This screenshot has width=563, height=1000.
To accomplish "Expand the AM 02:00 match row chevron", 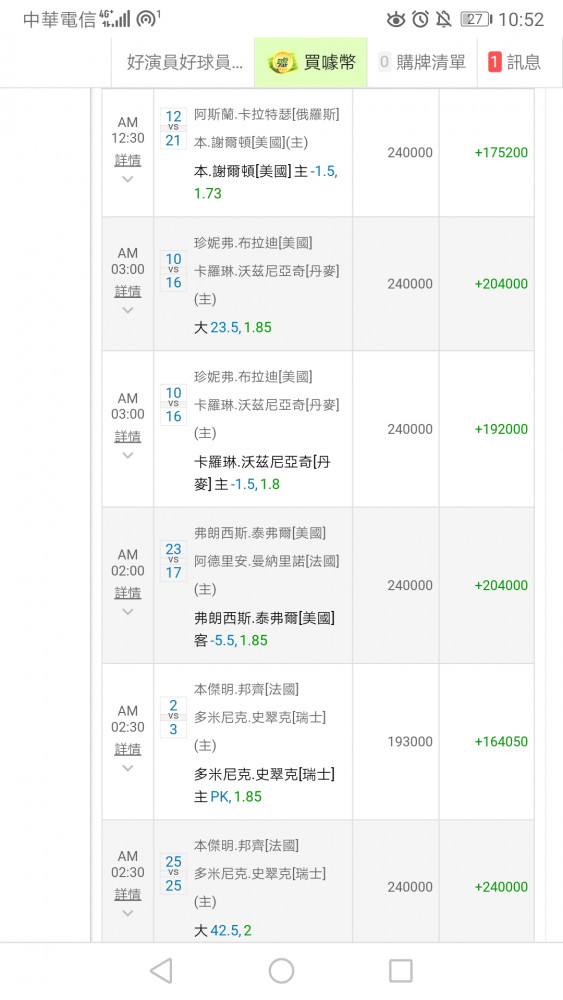I will pyautogui.click(x=128, y=612).
